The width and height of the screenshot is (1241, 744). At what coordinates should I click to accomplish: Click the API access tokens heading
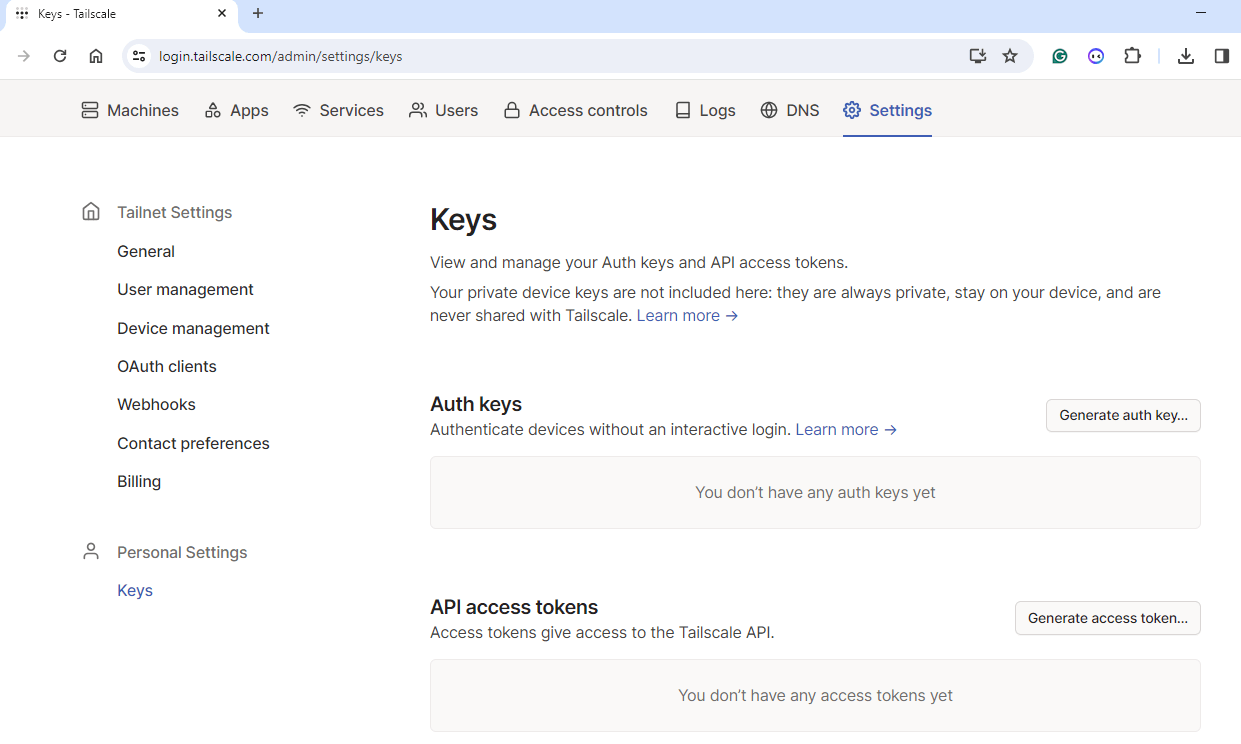[514, 607]
